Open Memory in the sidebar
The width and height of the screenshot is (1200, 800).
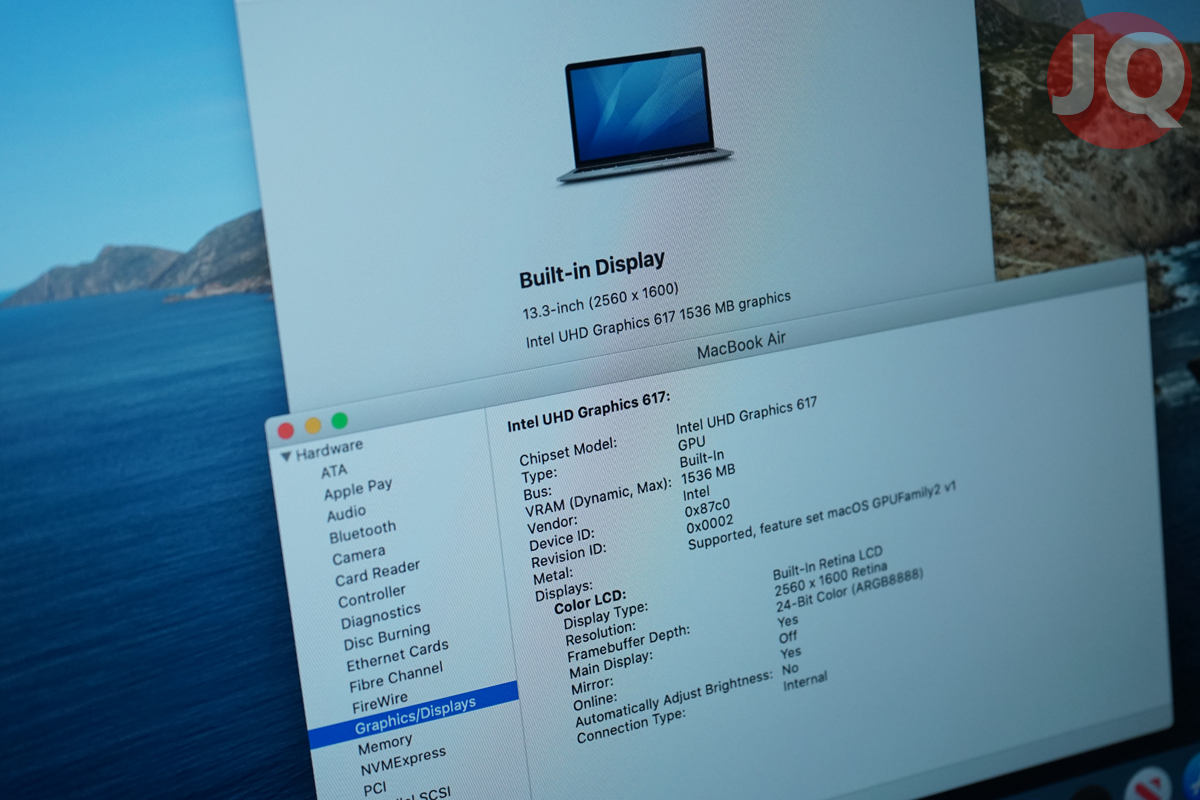[x=384, y=745]
